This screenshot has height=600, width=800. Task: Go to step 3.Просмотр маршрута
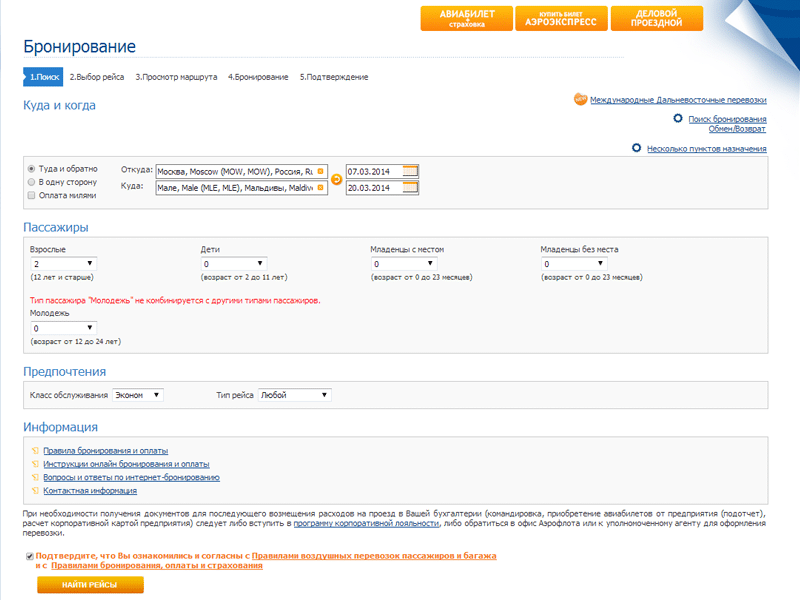pos(176,77)
